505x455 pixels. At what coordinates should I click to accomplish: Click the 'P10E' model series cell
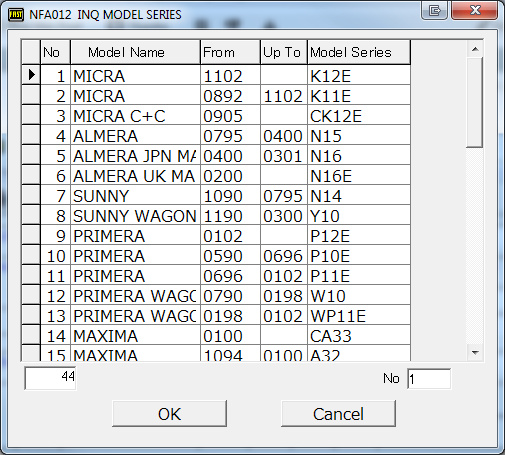coord(359,255)
